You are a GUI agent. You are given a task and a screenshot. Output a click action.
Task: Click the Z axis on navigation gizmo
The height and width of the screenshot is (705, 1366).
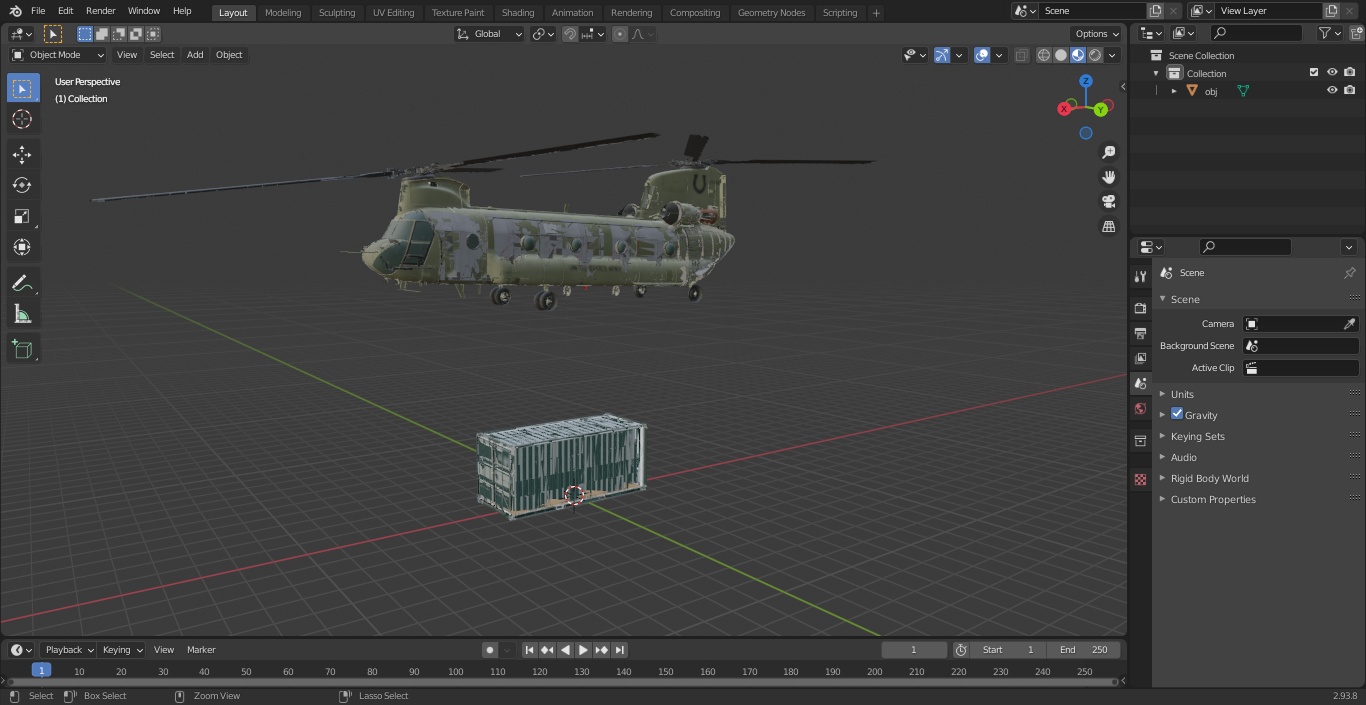[1086, 81]
